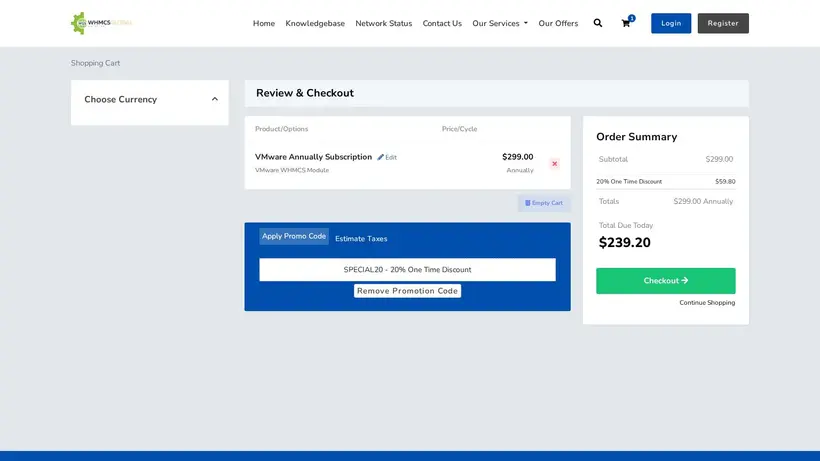Remove the promotion code
The image size is (820, 461).
407,291
